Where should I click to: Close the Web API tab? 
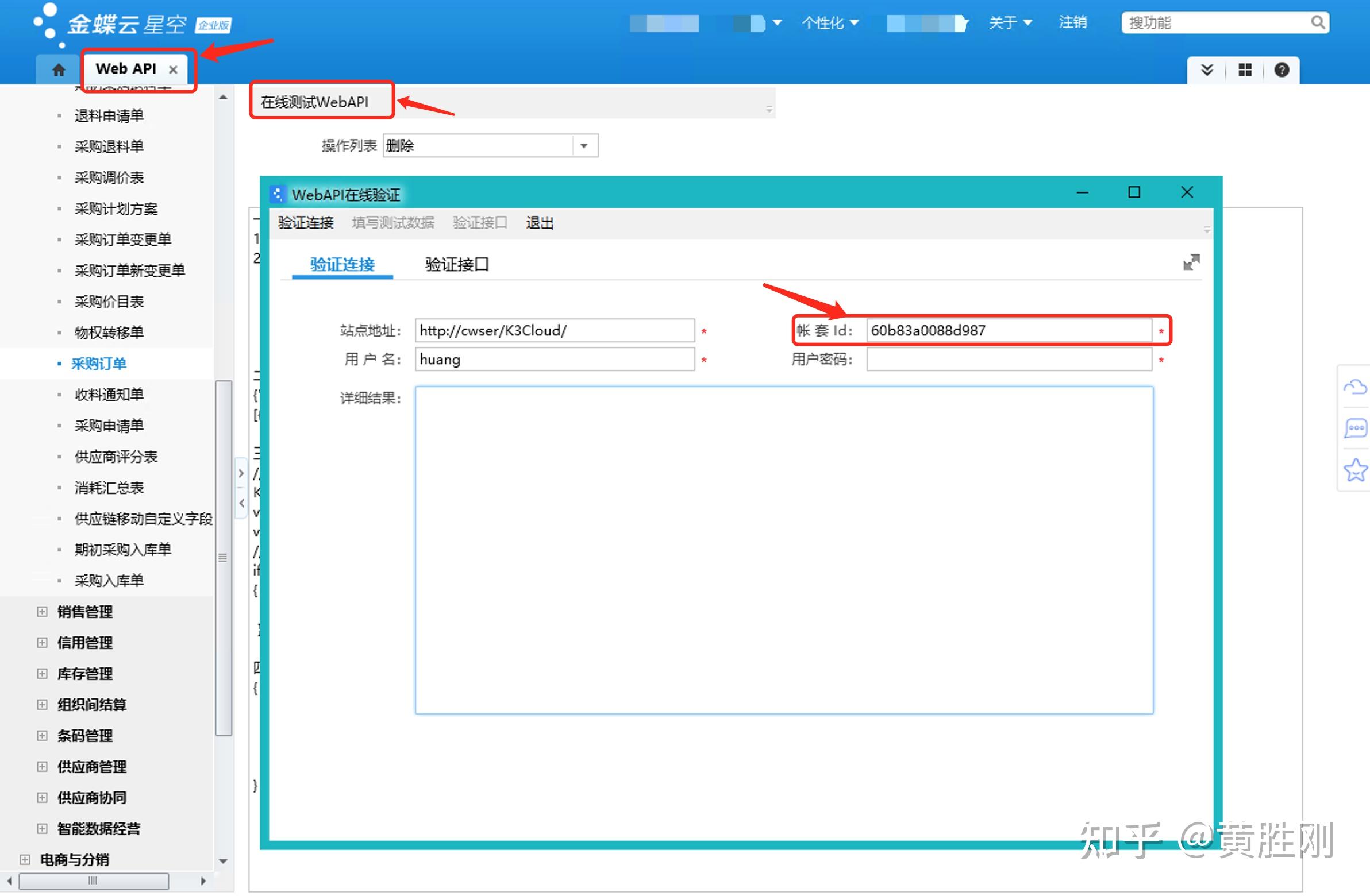pyautogui.click(x=173, y=69)
